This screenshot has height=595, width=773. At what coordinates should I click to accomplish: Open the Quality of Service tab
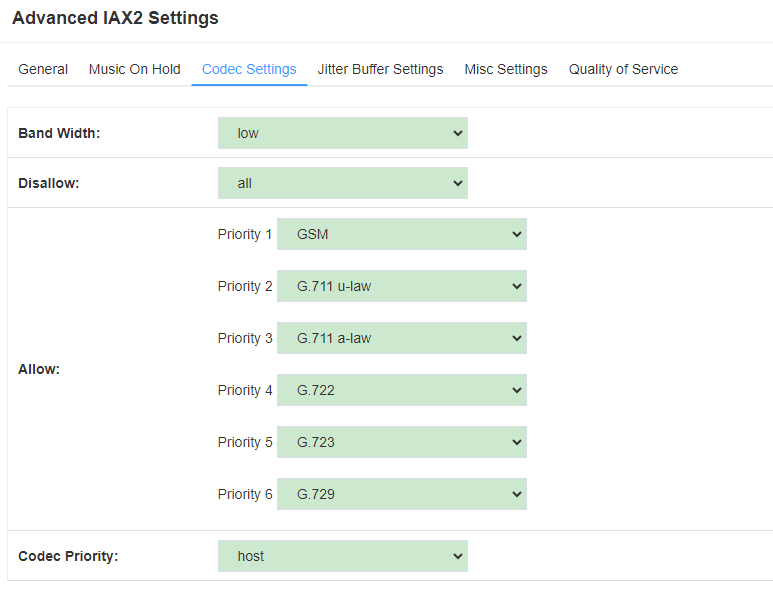pos(623,69)
